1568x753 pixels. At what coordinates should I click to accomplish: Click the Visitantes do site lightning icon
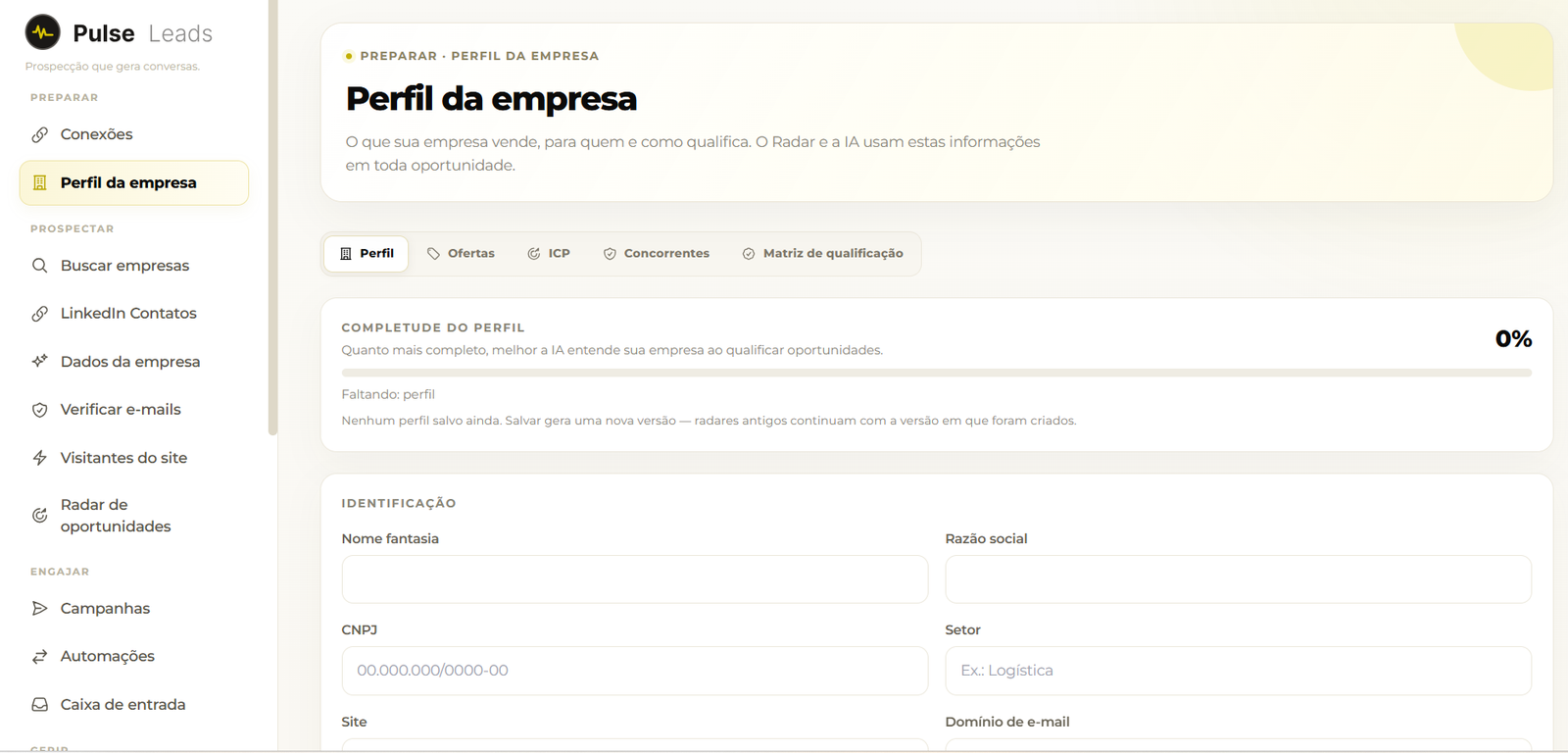coord(40,458)
